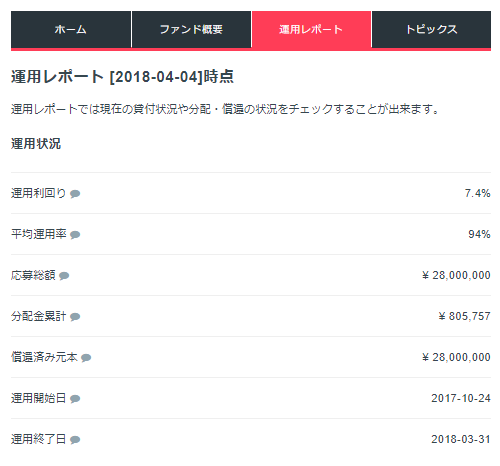Image resolution: width=500 pixels, height=466 pixels.
Task: Switch to the ファンド概要 tab
Action: (x=191, y=29)
